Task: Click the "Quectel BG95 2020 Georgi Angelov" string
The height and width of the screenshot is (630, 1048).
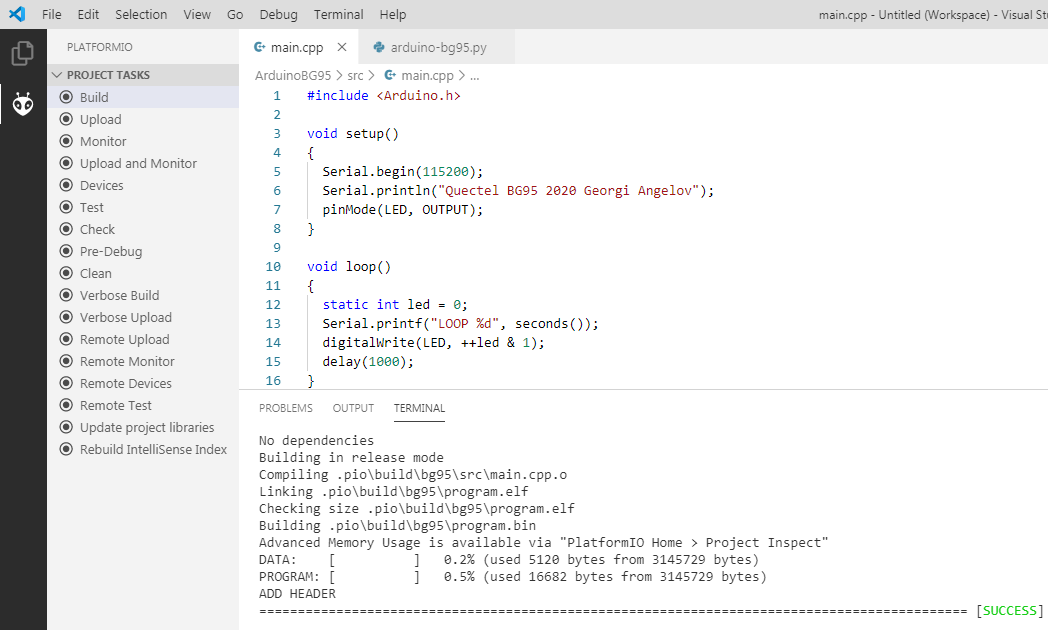Action: coord(568,190)
